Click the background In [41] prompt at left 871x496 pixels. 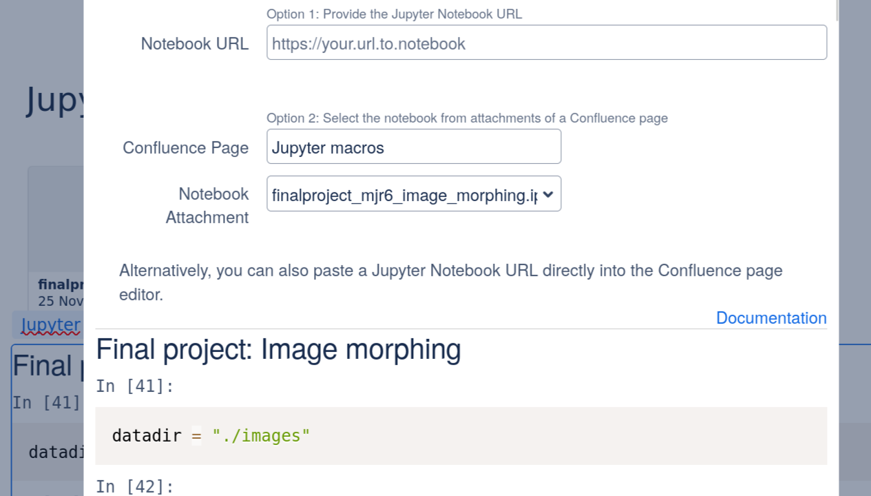46,402
